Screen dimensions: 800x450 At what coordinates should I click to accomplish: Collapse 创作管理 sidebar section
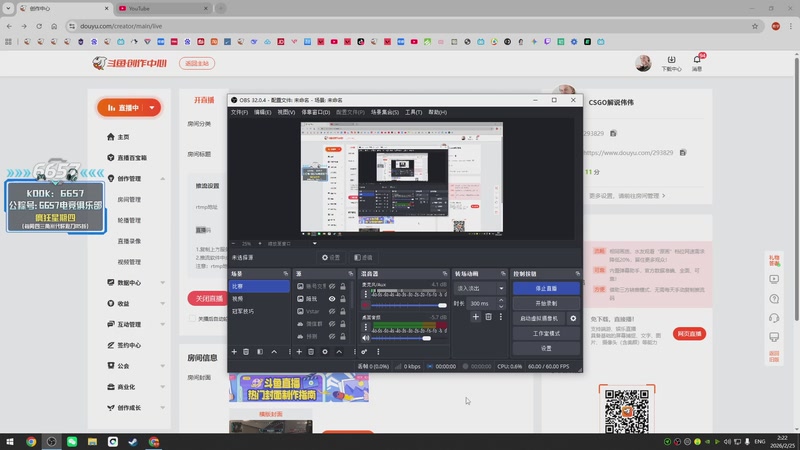[x=162, y=179]
